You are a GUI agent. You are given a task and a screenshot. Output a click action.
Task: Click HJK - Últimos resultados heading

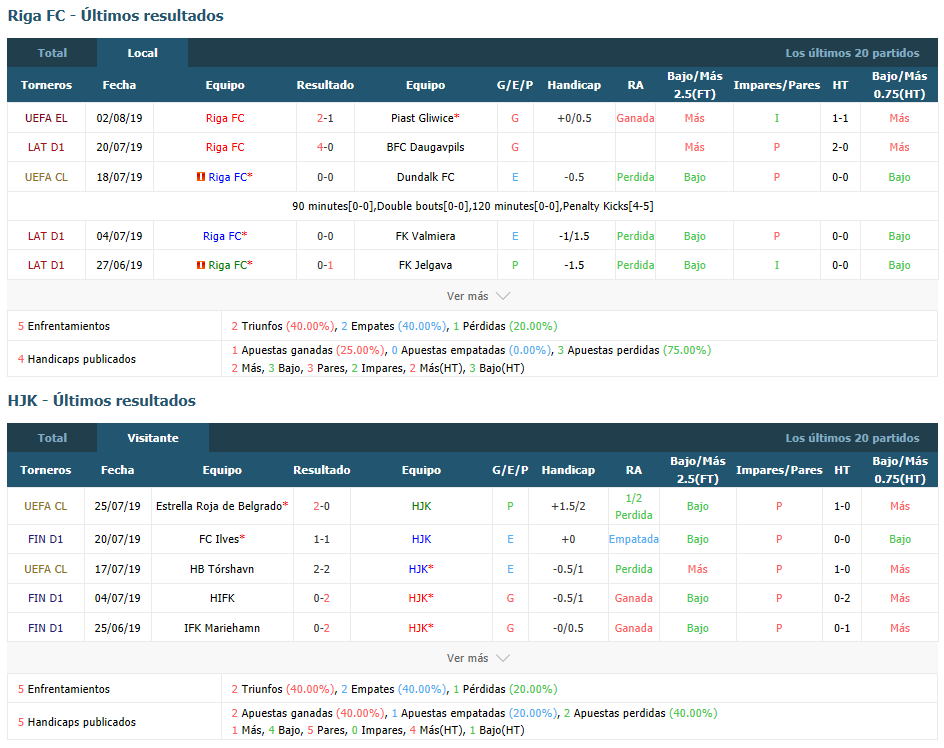click(101, 400)
